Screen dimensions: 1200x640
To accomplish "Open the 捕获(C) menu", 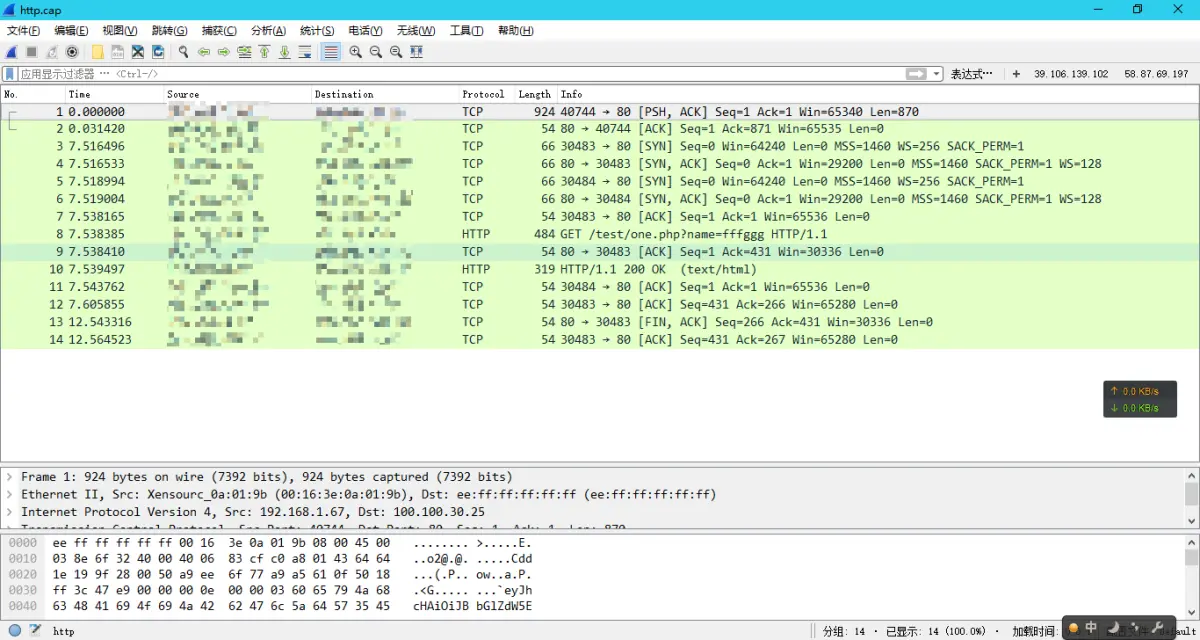I will 219,31.
